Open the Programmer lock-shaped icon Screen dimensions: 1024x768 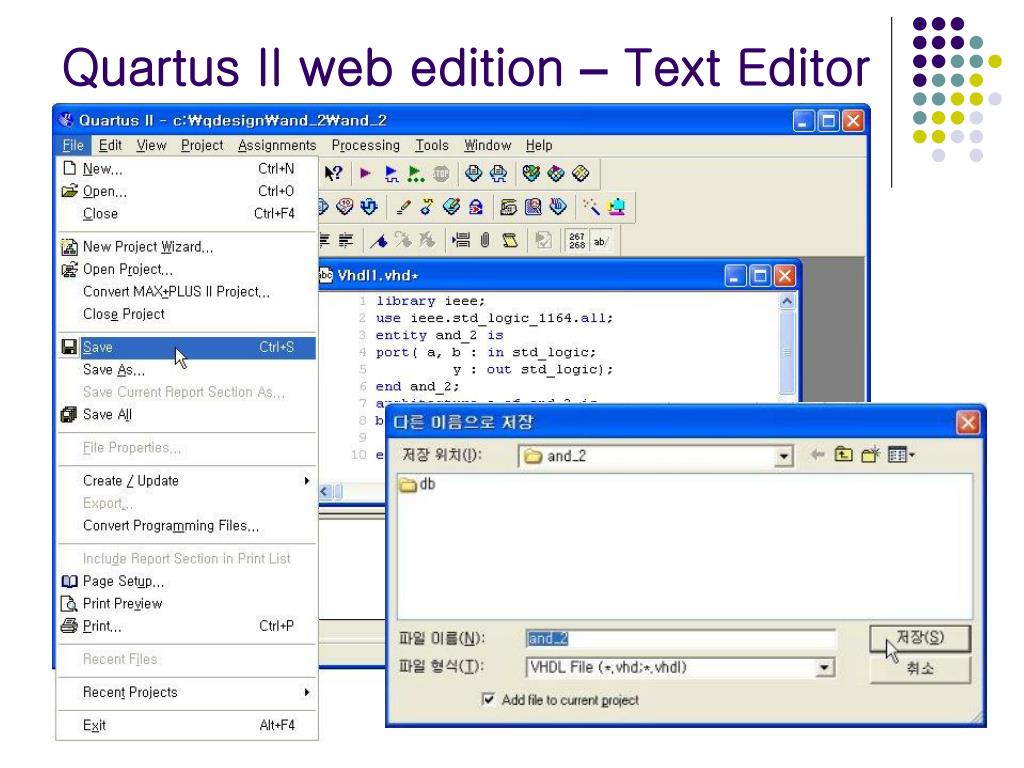coord(476,207)
